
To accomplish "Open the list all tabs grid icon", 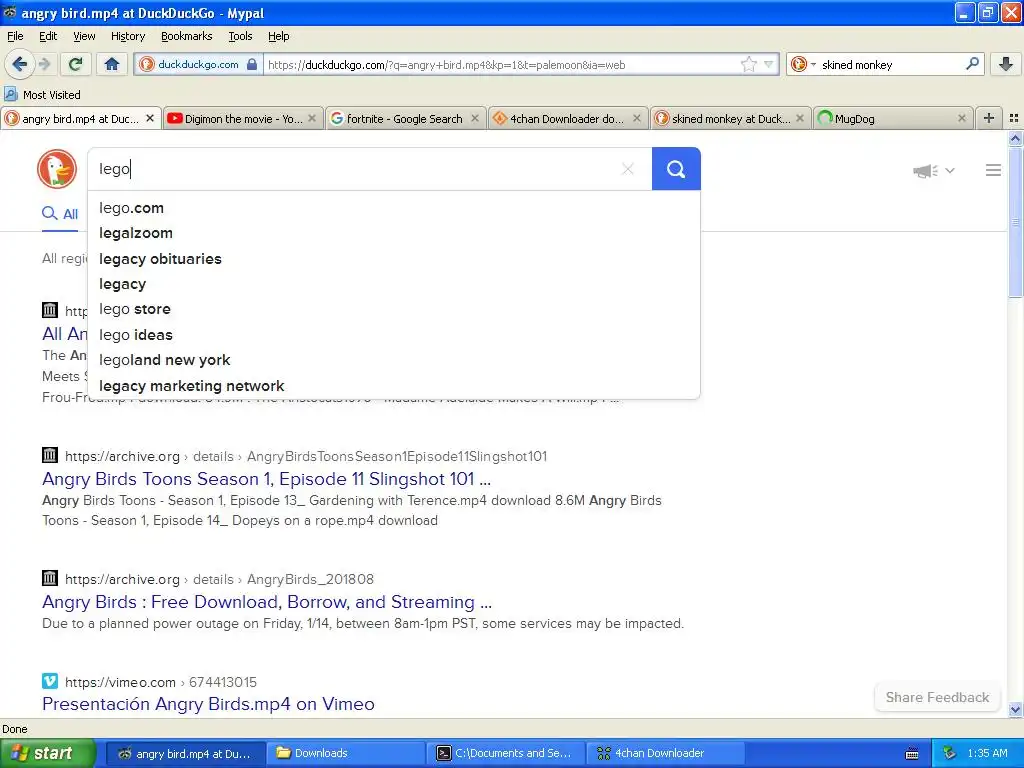I will coord(1014,118).
